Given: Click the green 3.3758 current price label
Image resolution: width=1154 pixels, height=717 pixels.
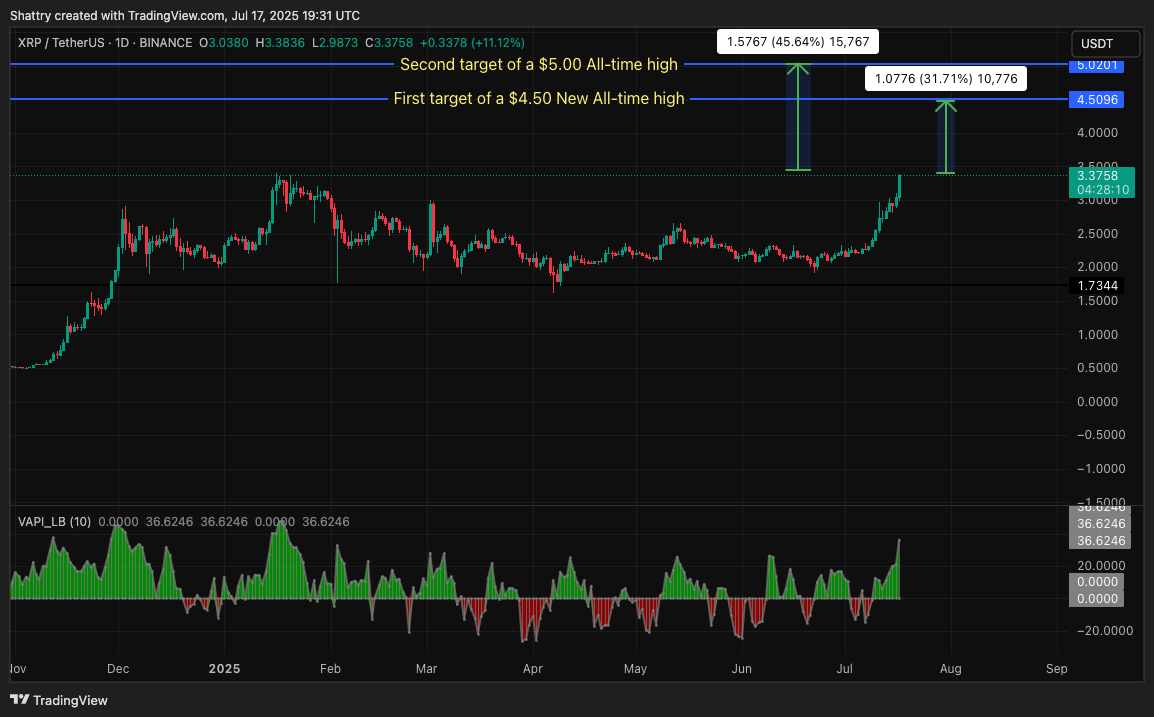Looking at the screenshot, I should [x=1098, y=182].
